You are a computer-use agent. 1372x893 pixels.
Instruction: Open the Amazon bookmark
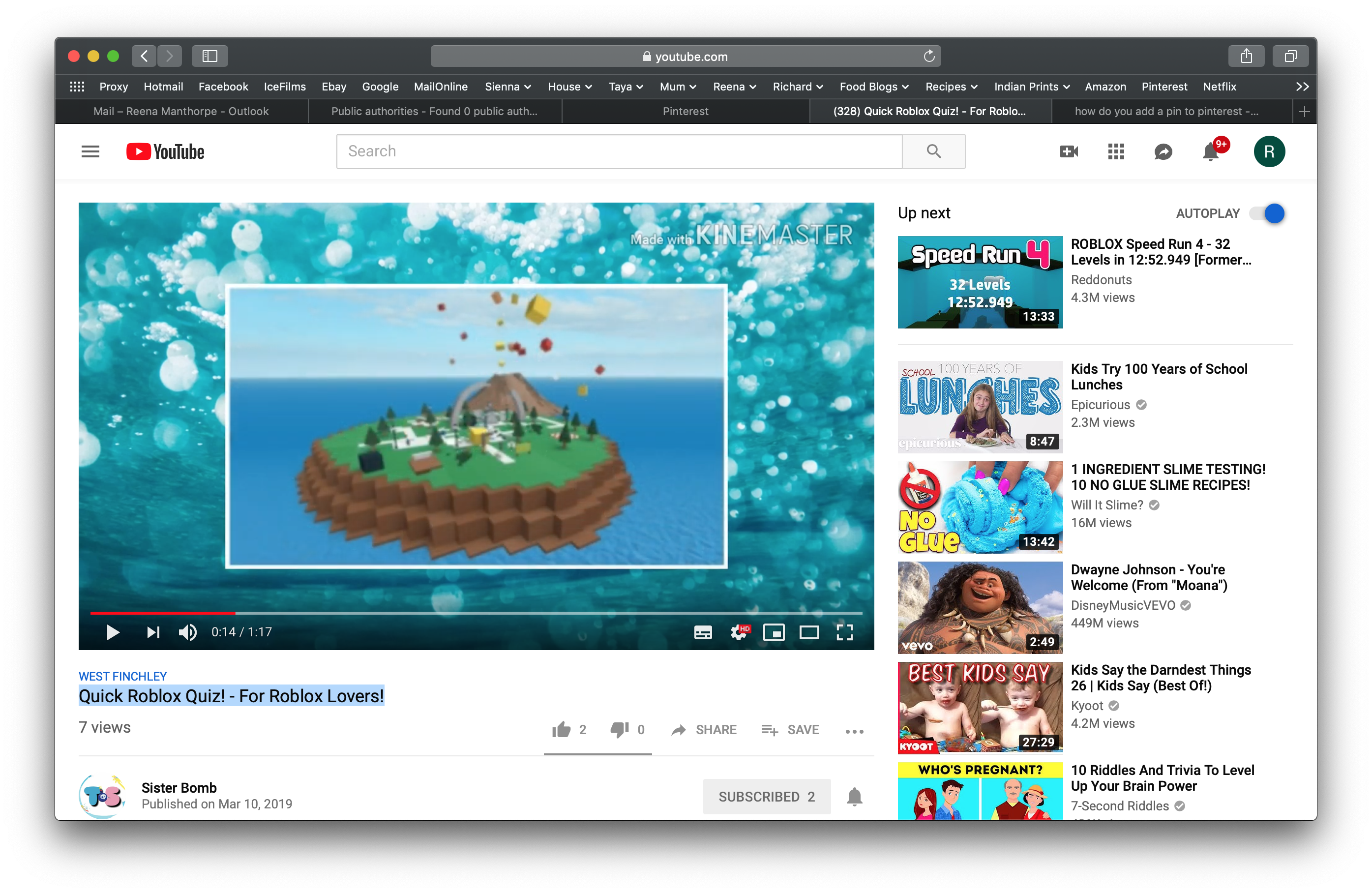(1105, 87)
